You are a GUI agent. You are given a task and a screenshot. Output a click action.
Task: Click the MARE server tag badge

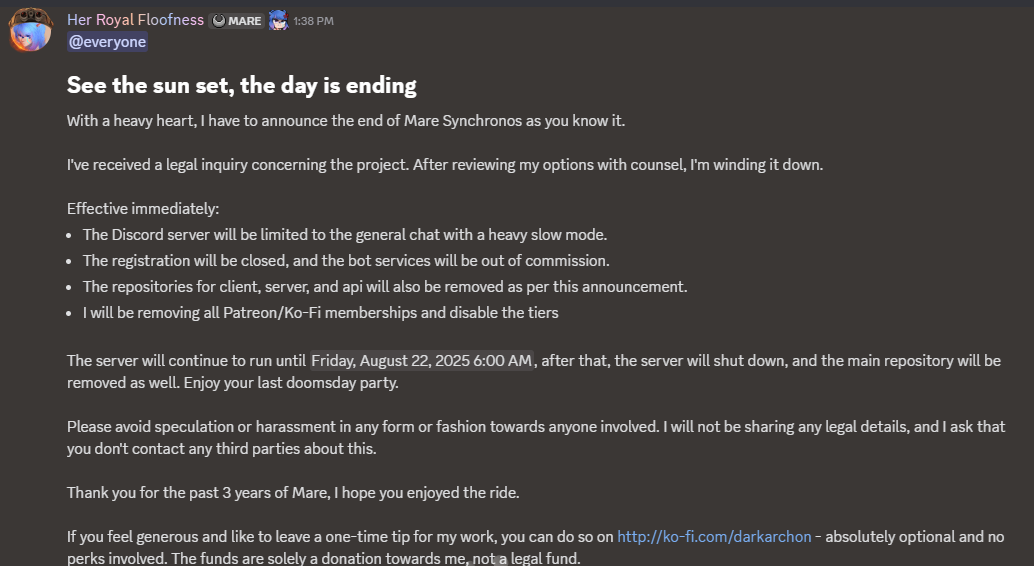(237, 21)
